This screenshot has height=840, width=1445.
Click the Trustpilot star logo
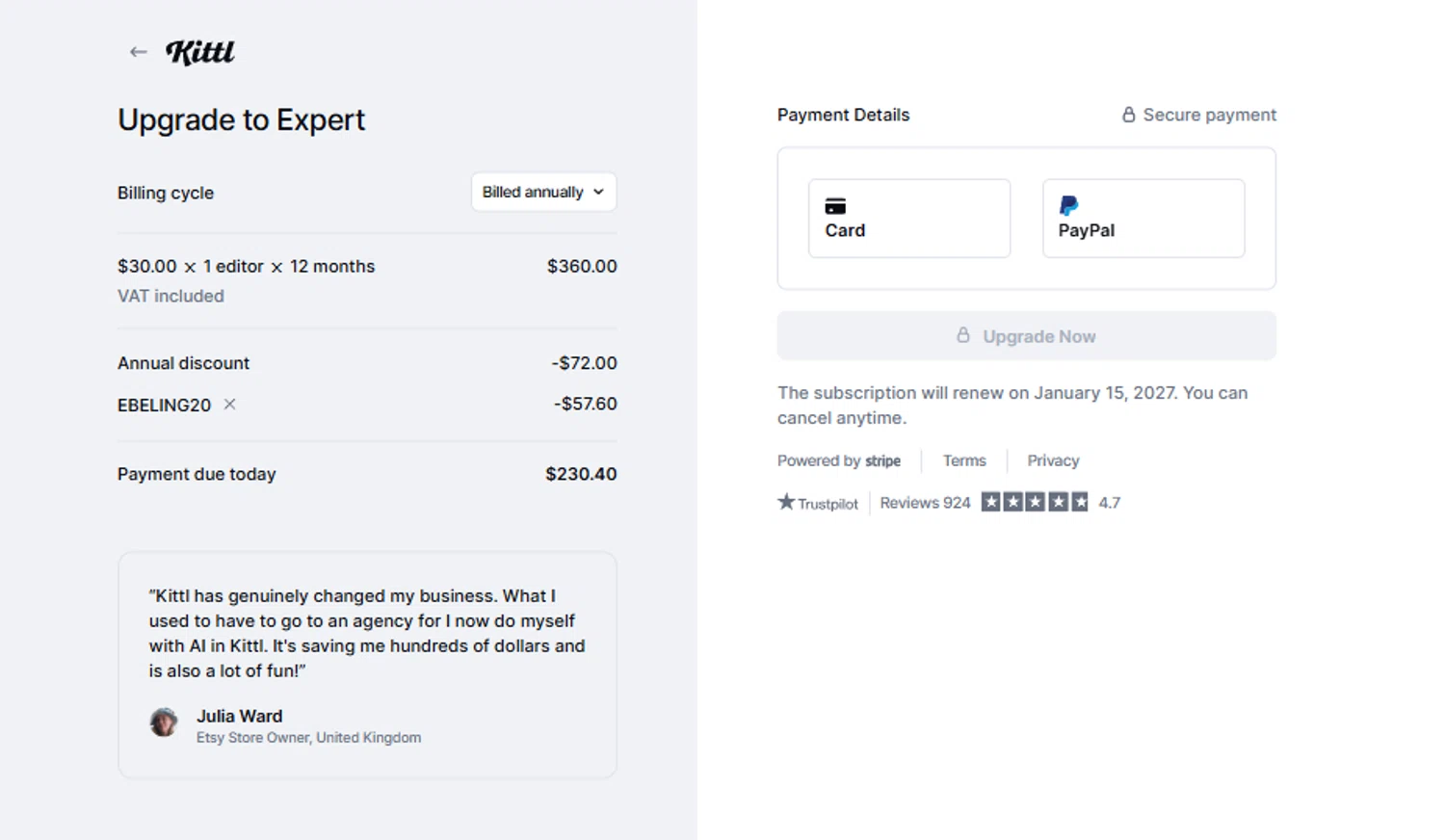[787, 502]
